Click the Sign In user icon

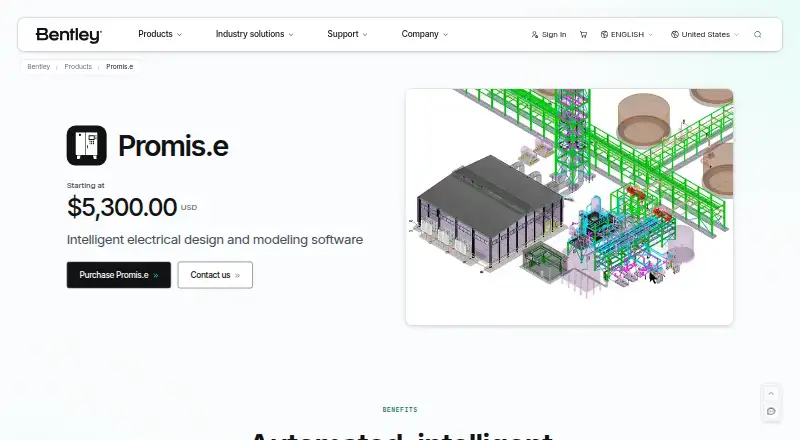(535, 35)
